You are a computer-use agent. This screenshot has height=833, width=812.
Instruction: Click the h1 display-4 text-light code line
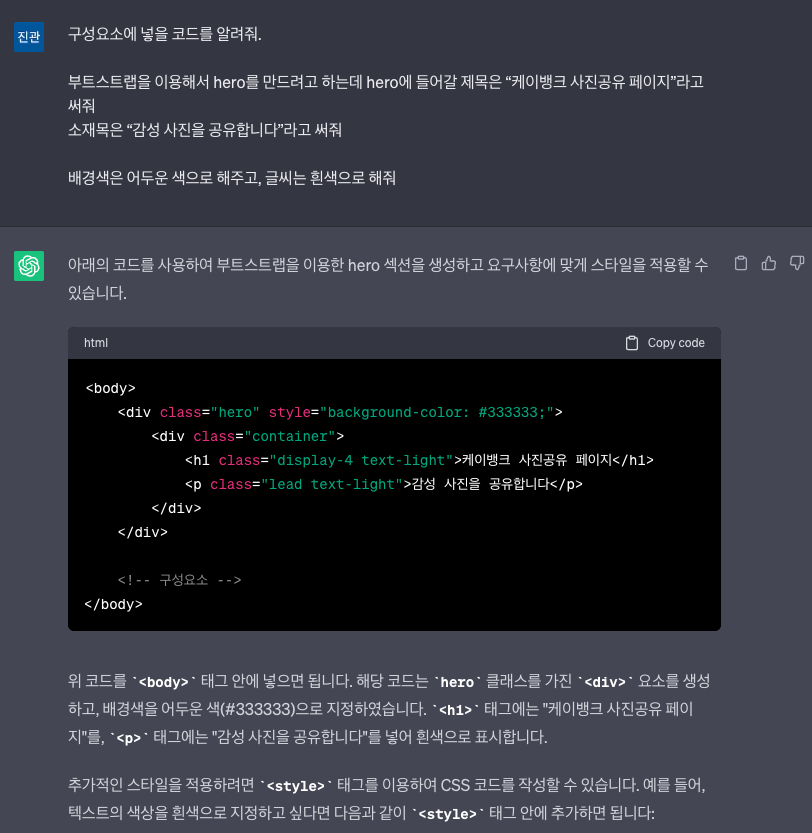coord(419,460)
